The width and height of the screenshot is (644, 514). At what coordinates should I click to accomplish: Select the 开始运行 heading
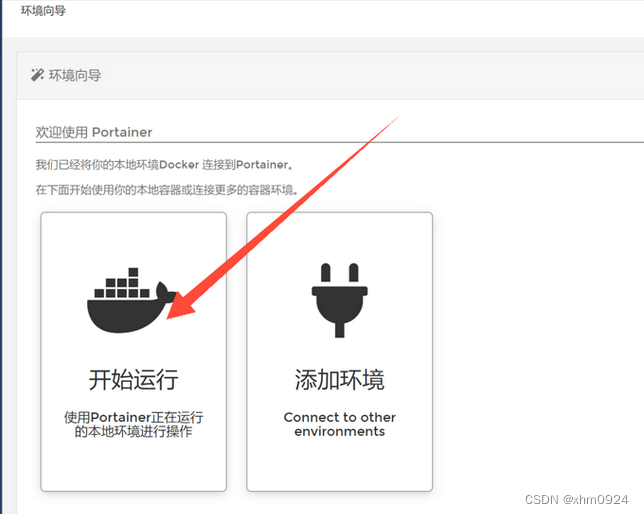point(133,379)
